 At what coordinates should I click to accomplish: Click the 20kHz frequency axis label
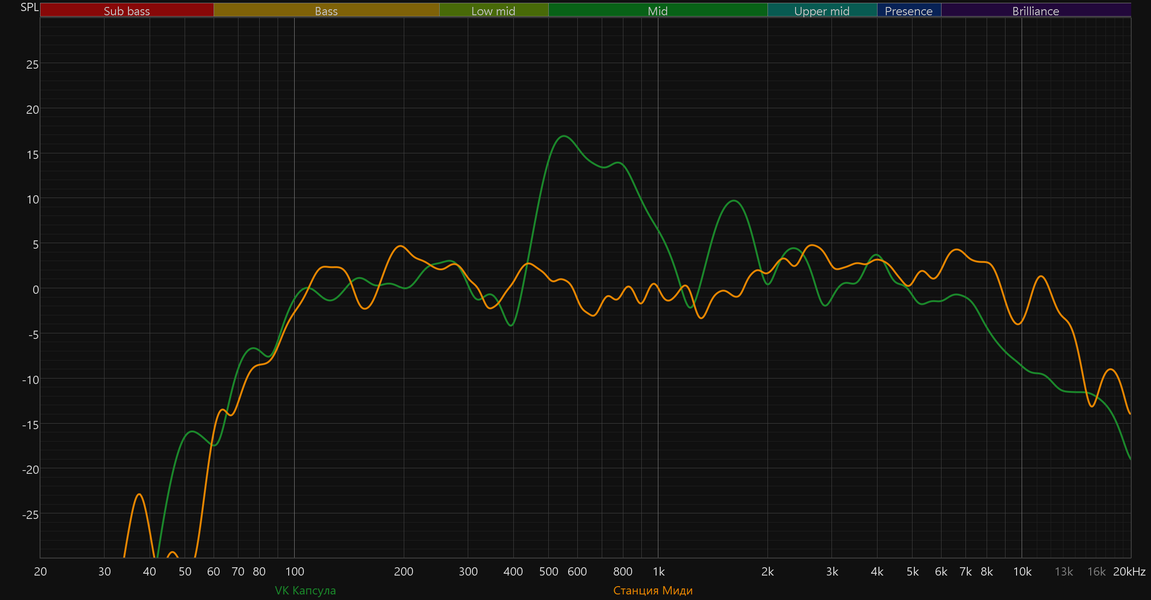point(1129,571)
